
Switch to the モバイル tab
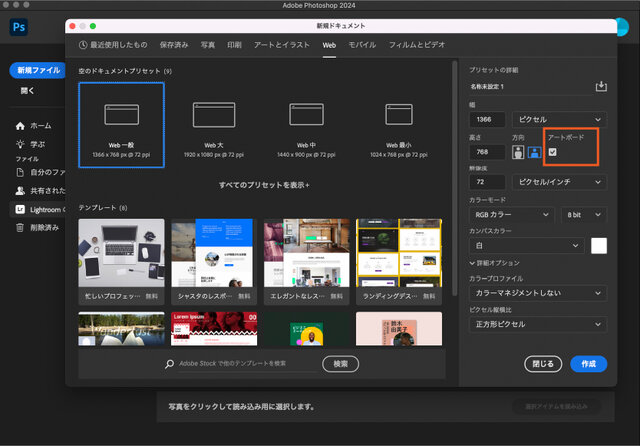(362, 45)
